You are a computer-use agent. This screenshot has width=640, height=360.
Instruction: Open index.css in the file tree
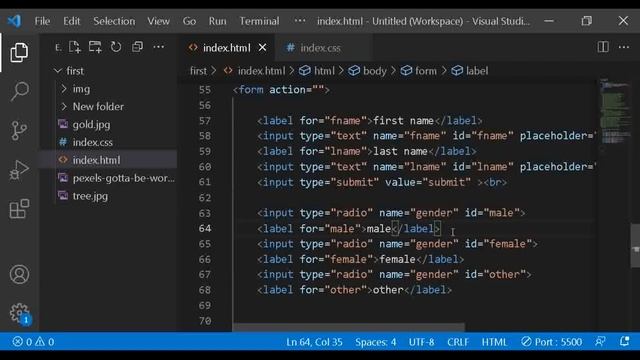93,142
